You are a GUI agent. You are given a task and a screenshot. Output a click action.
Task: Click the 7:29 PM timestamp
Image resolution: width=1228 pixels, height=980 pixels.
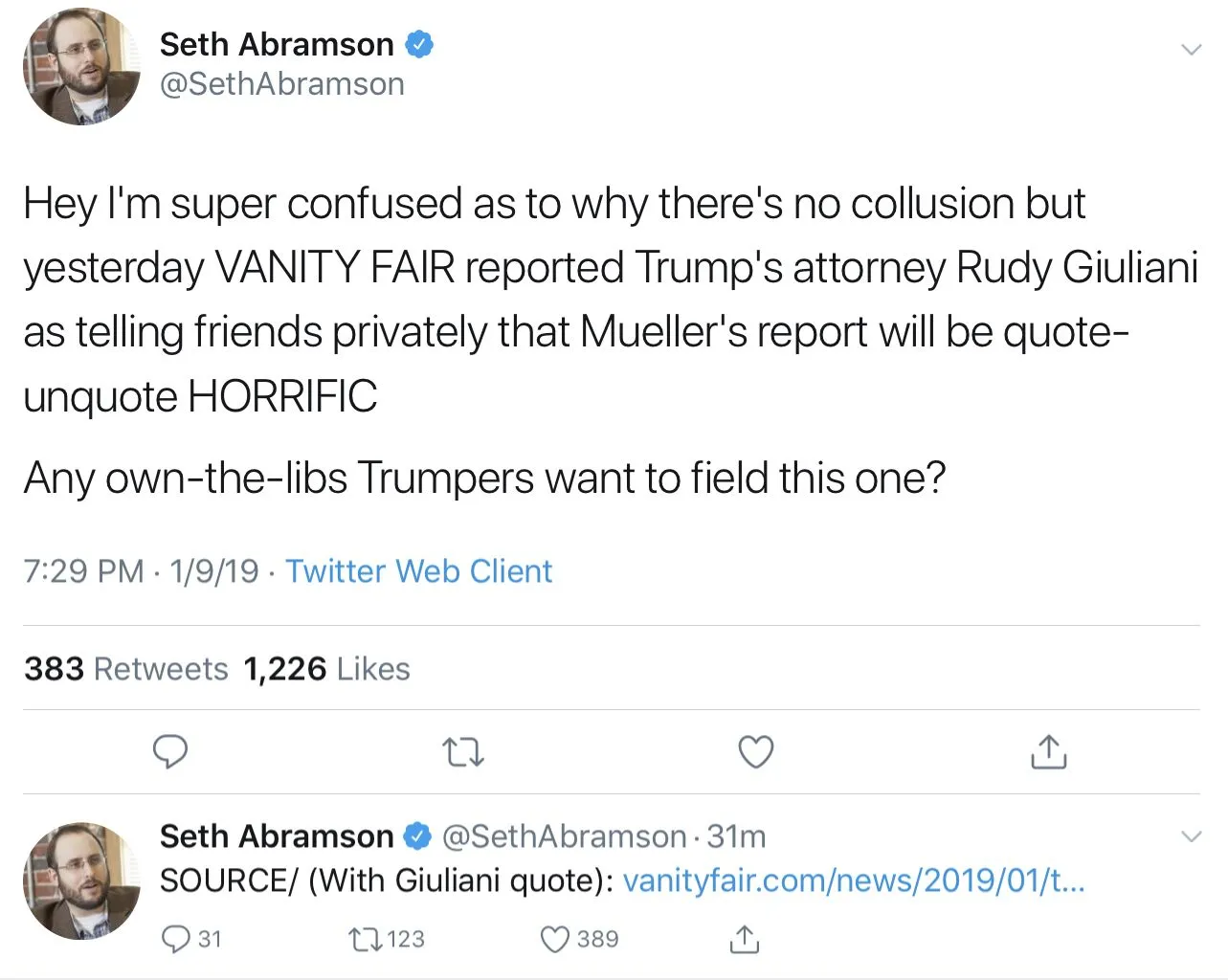[x=83, y=571]
